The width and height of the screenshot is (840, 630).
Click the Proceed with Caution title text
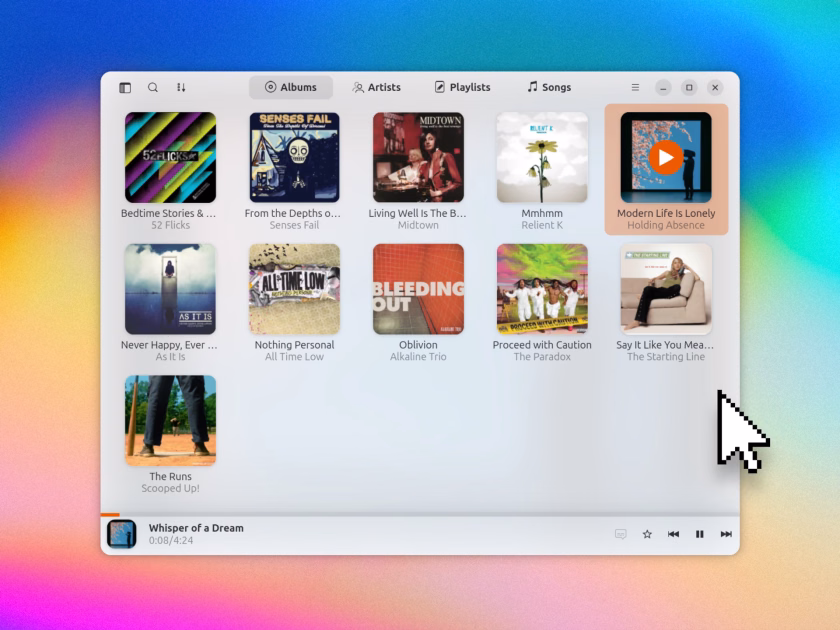click(x=542, y=345)
